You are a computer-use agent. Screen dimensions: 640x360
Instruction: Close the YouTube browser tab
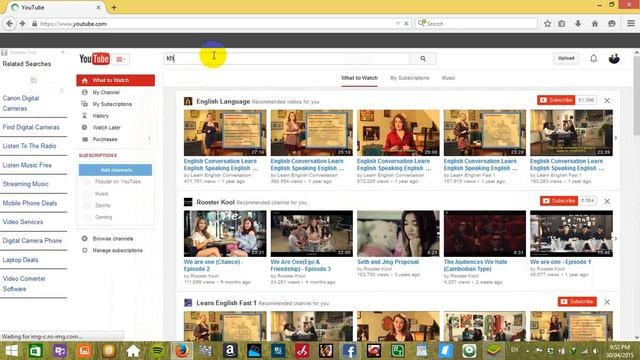98,7
